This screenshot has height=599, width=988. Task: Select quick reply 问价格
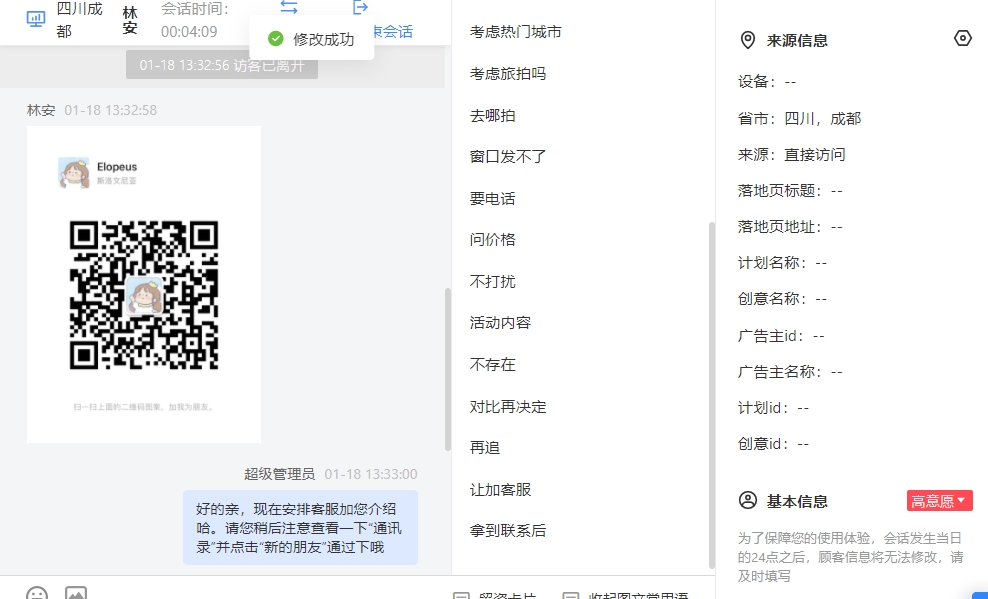coord(492,240)
